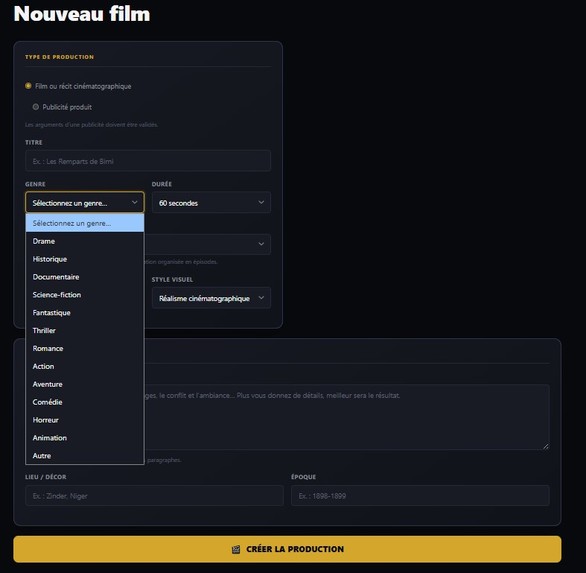The image size is (586, 573).
Task: Click the Nouveau film heading
Action: [x=82, y=14]
